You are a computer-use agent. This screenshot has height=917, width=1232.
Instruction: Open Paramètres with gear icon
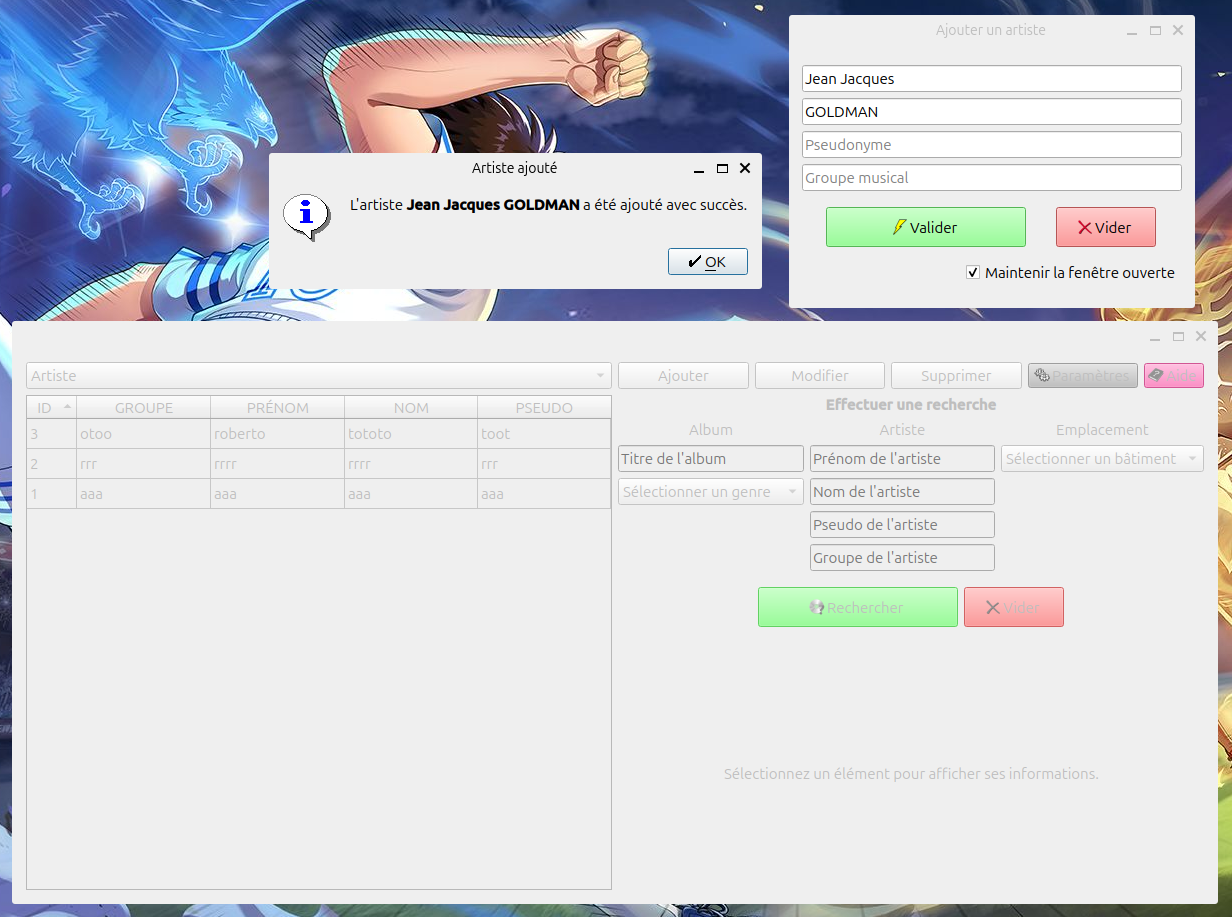1082,376
